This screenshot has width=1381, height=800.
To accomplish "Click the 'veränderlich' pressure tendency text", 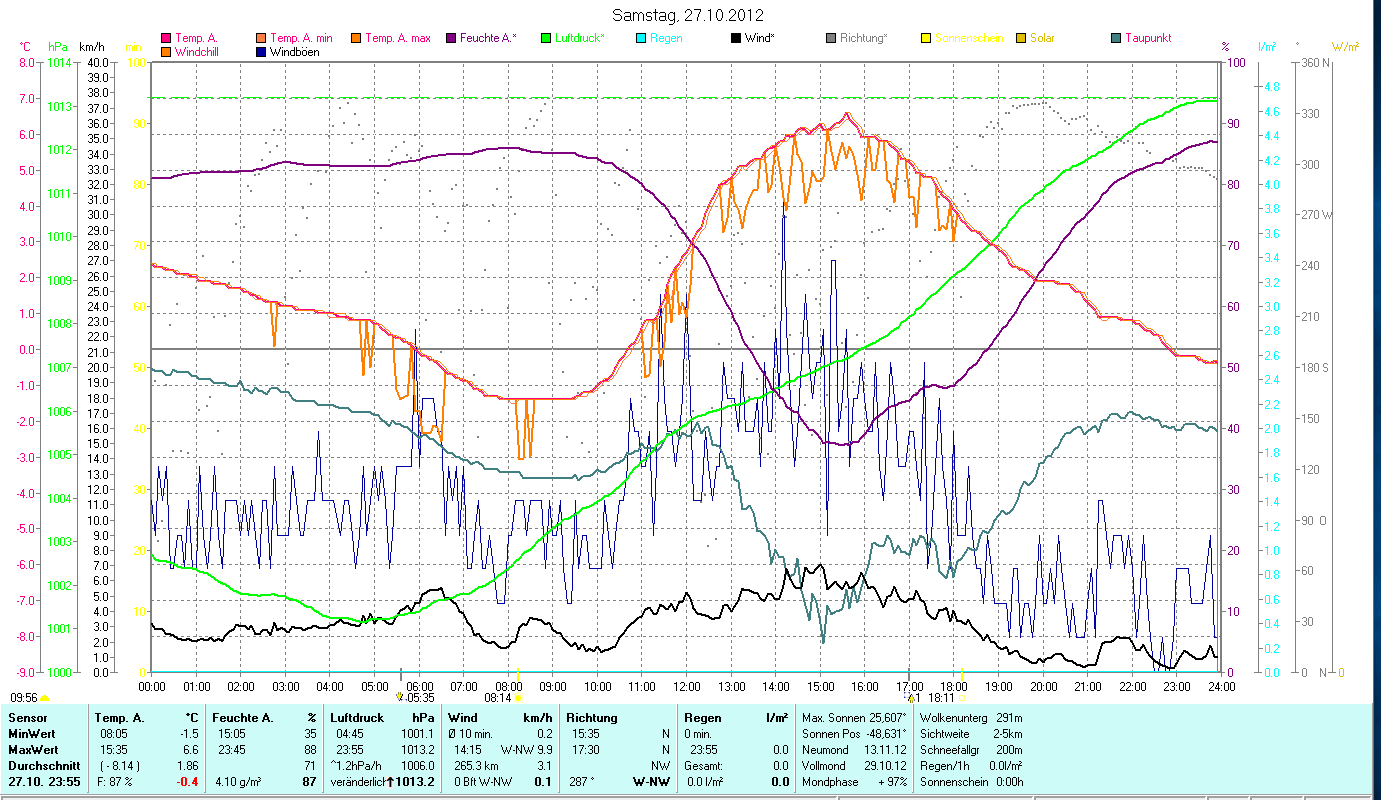I will tap(359, 782).
